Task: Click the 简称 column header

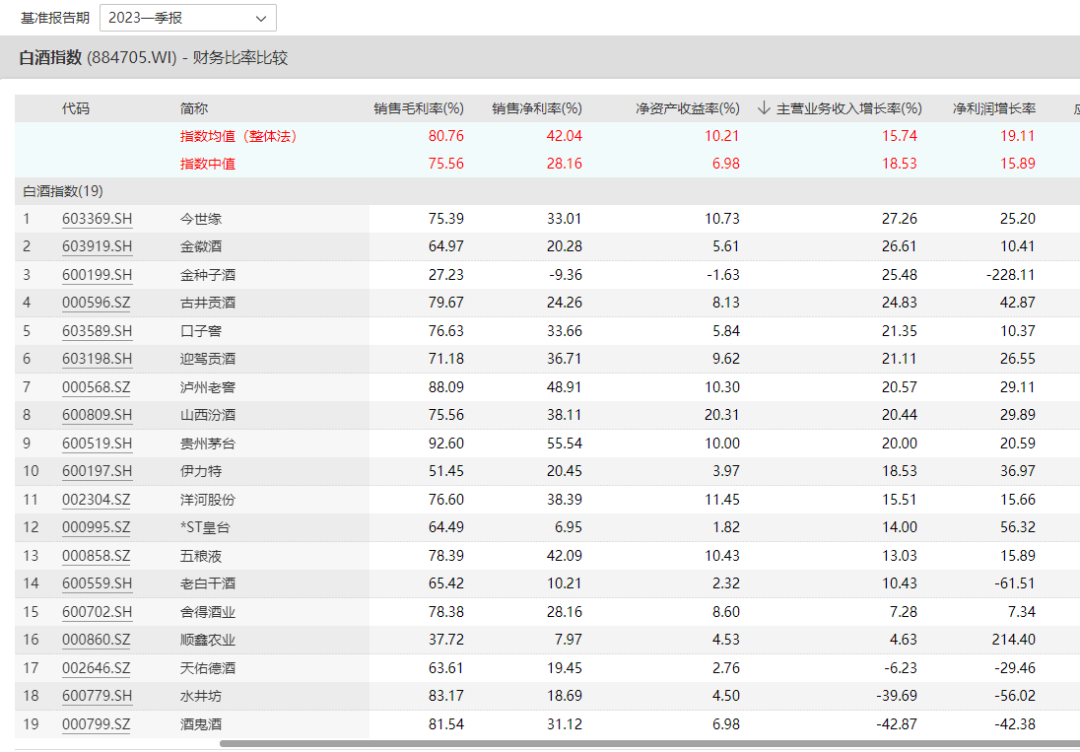Action: pos(194,108)
